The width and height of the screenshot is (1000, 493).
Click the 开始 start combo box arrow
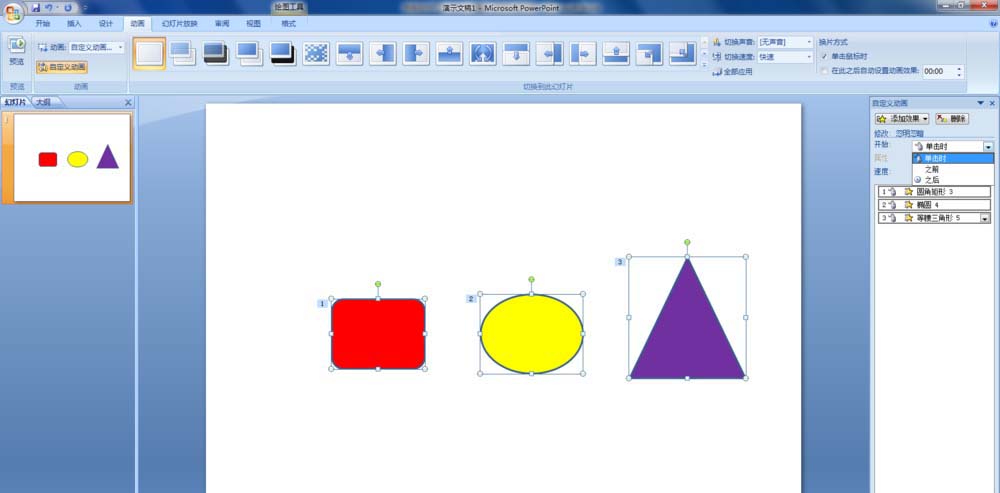click(988, 147)
